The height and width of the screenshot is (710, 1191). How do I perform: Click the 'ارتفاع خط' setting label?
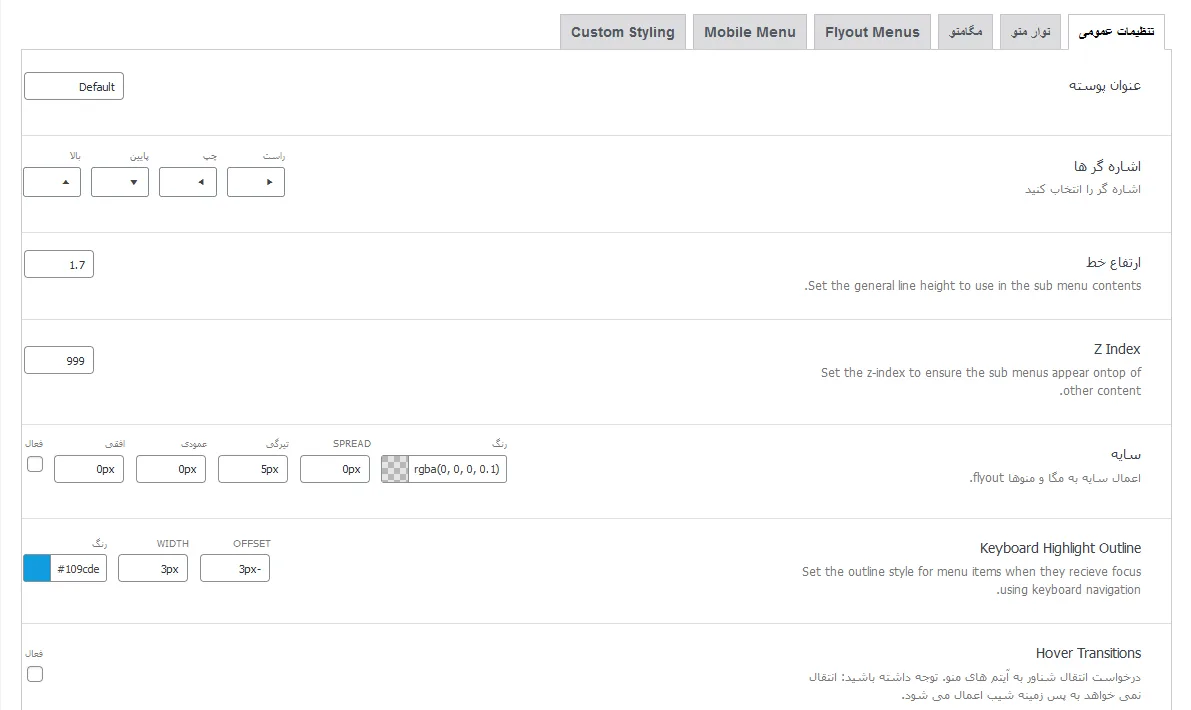point(1114,263)
